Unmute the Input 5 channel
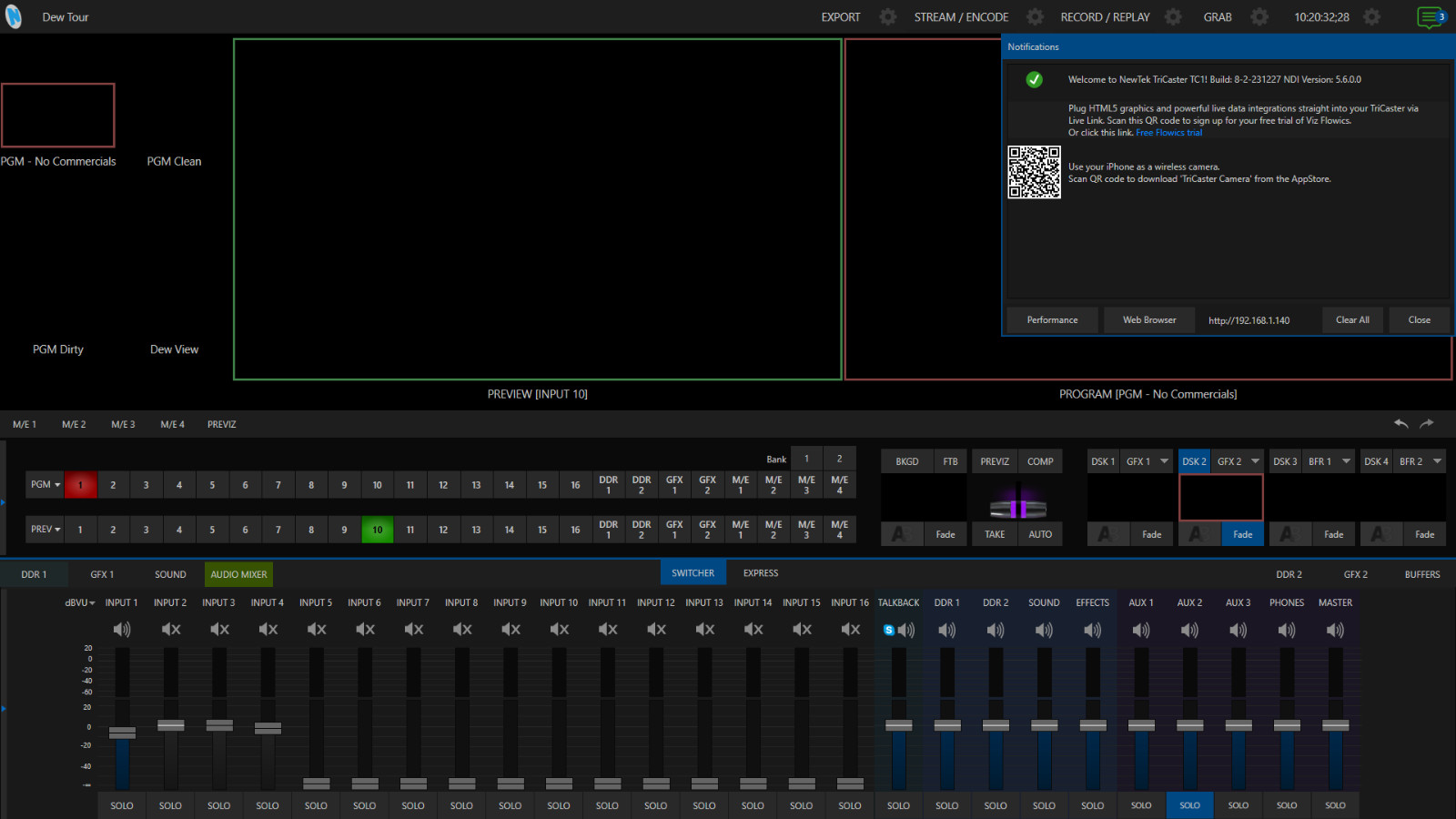Image resolution: width=1456 pixels, height=819 pixels. click(x=316, y=630)
